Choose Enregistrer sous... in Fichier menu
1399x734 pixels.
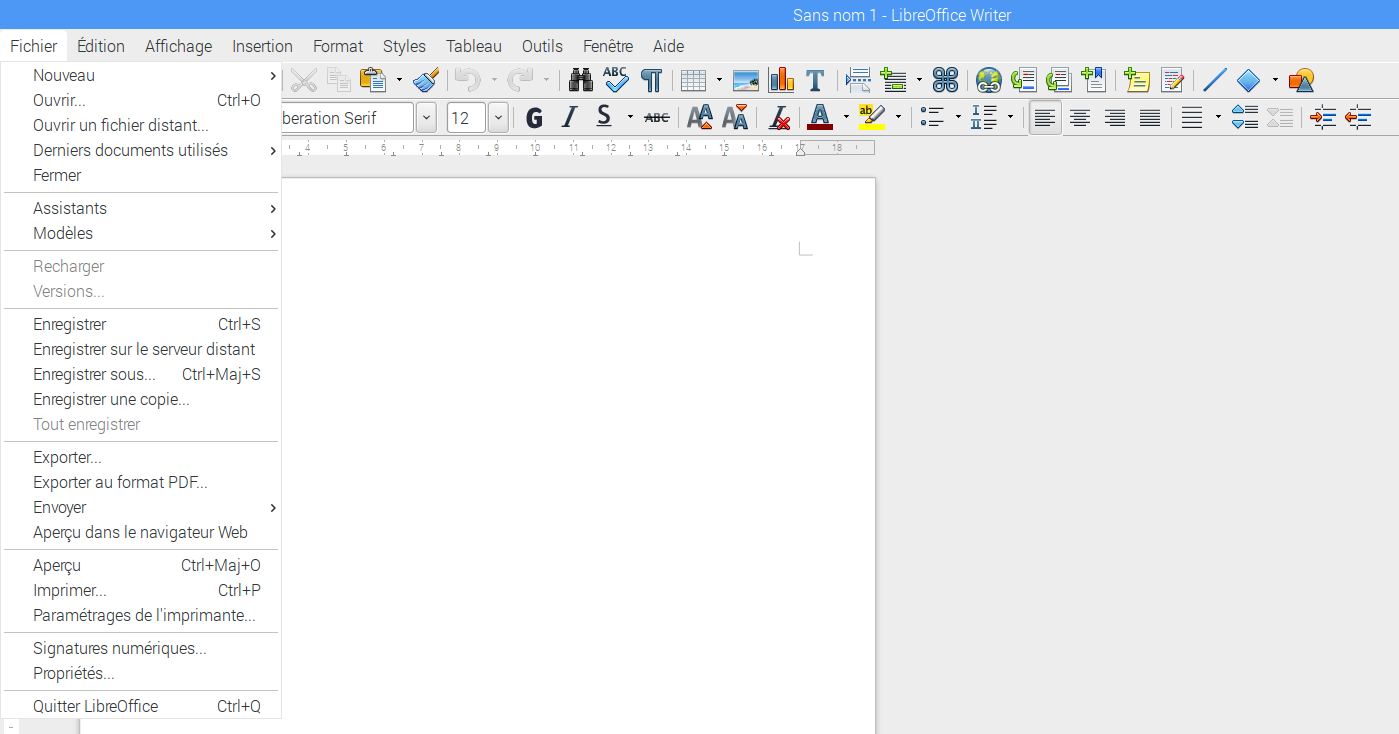(141, 374)
